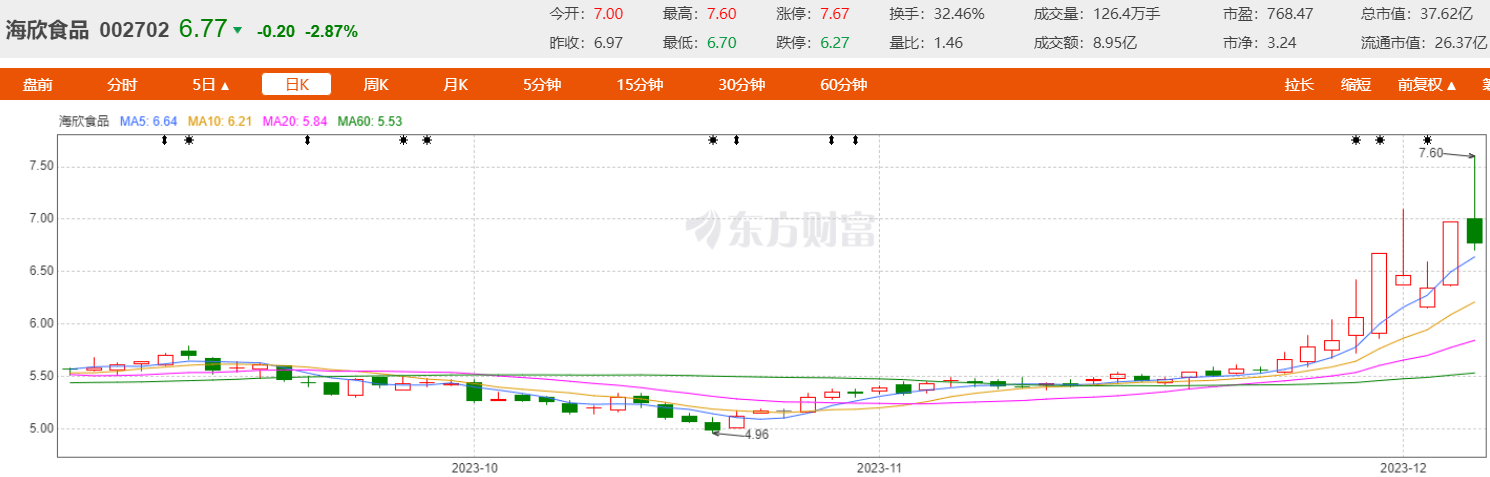Viewport: 1490px width, 477px height.
Task: Click the 海欣食品 chart legend label
Action: point(84,121)
